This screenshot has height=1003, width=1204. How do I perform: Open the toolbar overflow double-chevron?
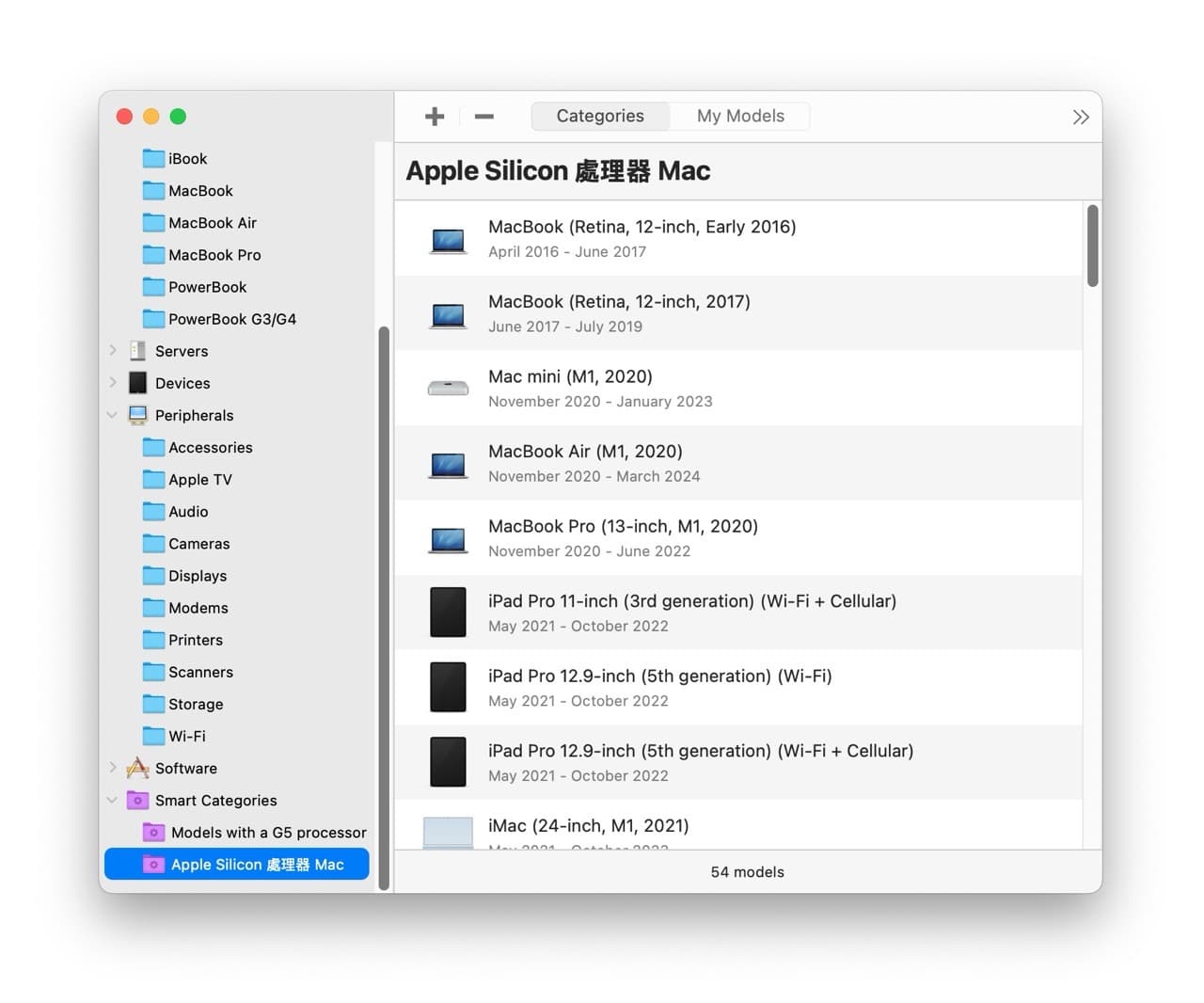(1081, 117)
